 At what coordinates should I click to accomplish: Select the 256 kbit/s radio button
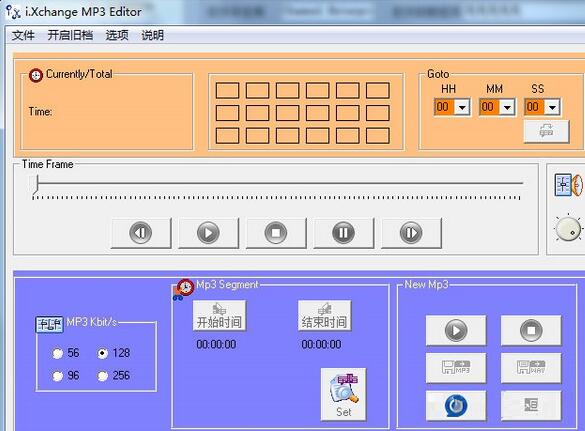pos(103,376)
